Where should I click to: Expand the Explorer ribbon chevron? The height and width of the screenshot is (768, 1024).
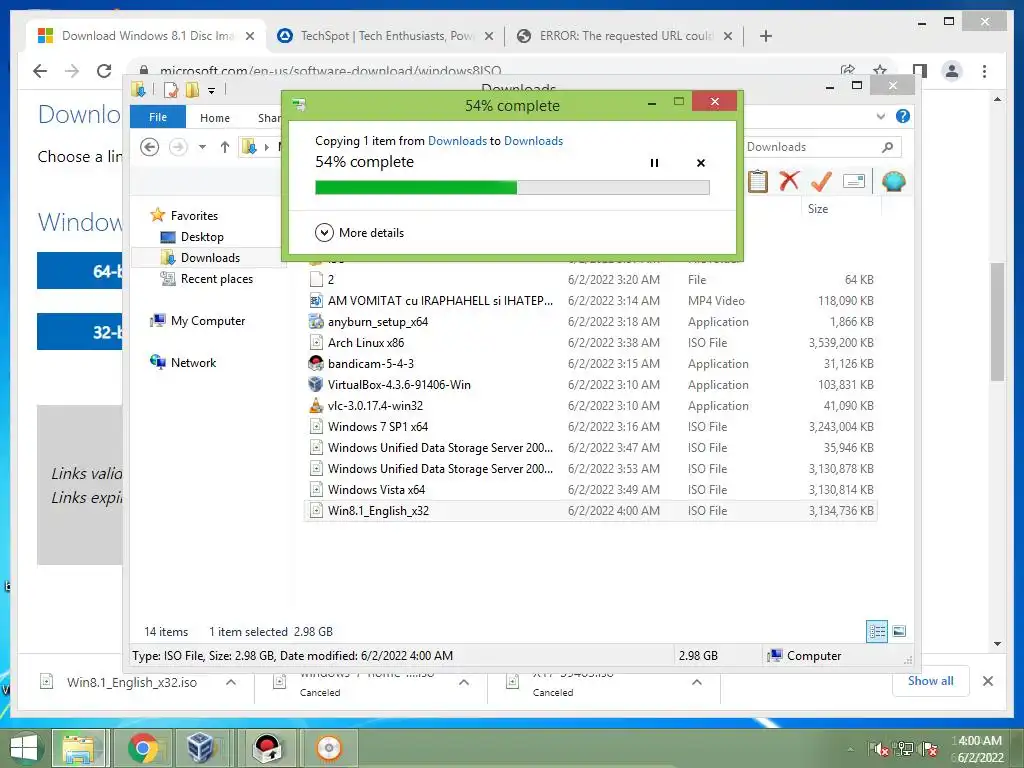[881, 116]
